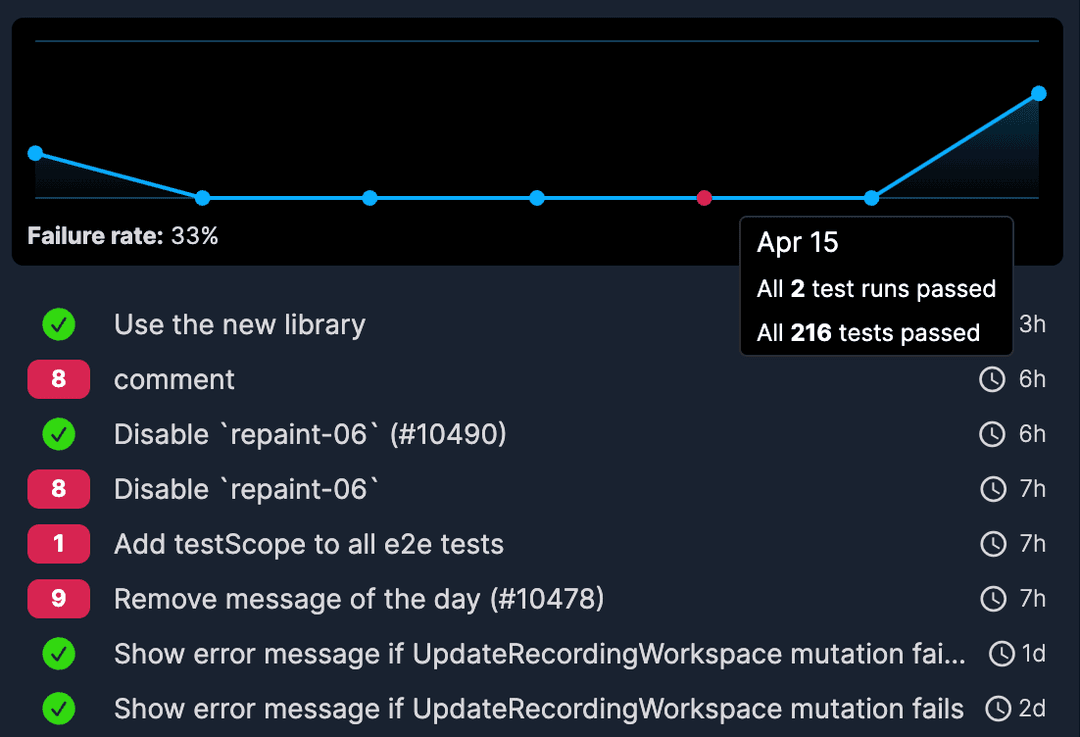Click the Apr 15 tooltip
This screenshot has height=737, width=1080.
click(x=875, y=286)
